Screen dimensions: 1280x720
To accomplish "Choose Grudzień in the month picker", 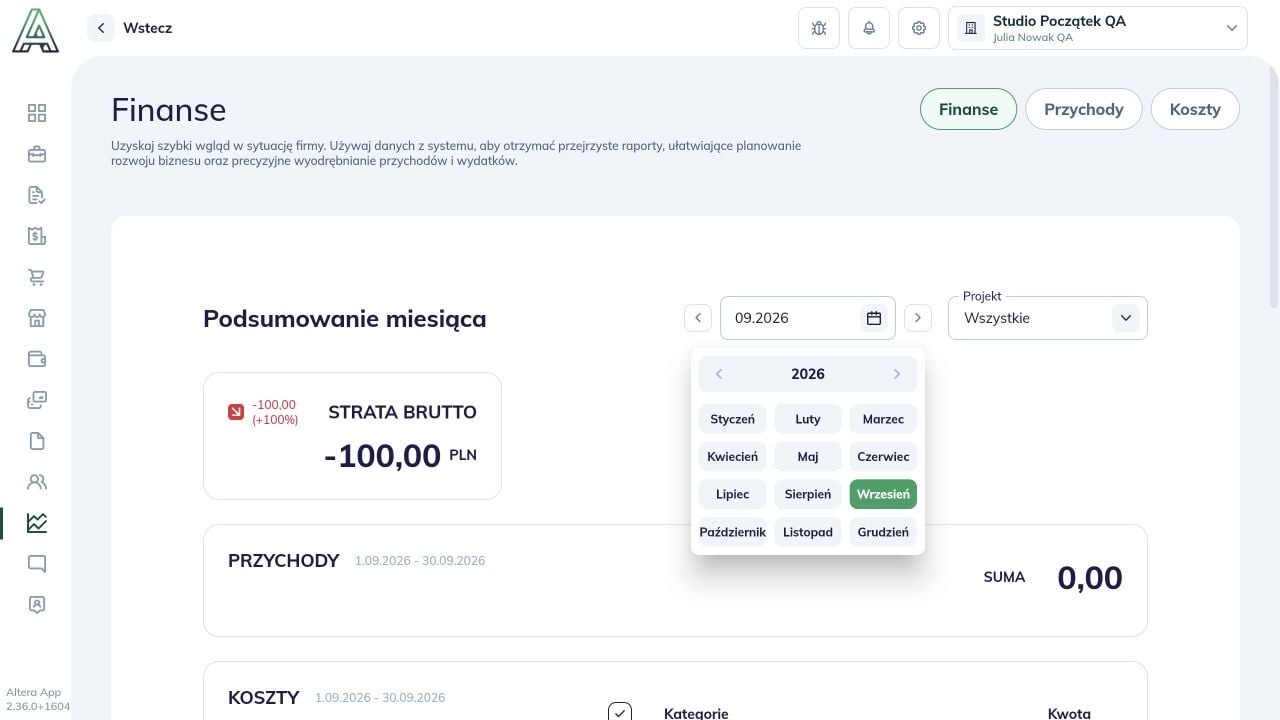I will (x=883, y=532).
